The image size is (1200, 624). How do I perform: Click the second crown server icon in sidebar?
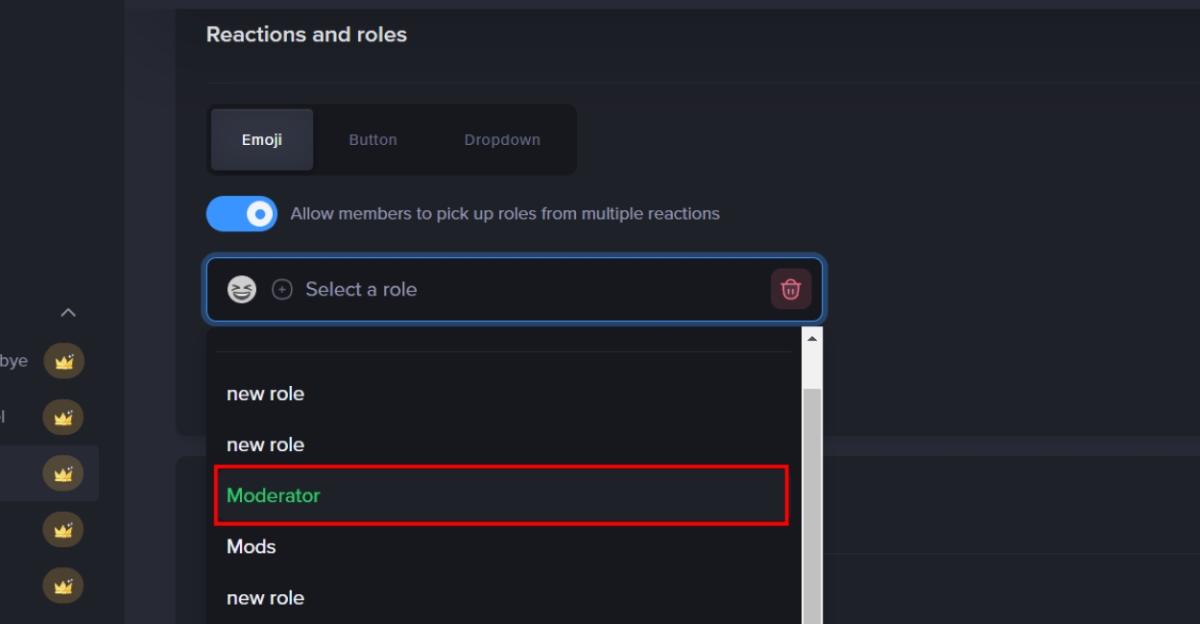click(63, 417)
